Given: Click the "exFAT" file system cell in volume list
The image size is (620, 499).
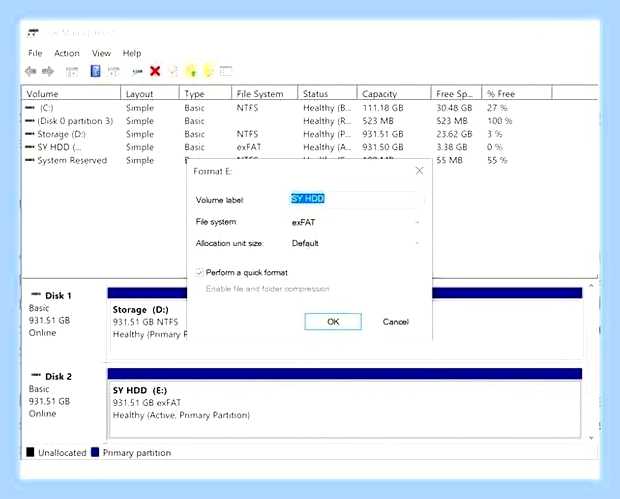Looking at the screenshot, I should click(x=249, y=147).
